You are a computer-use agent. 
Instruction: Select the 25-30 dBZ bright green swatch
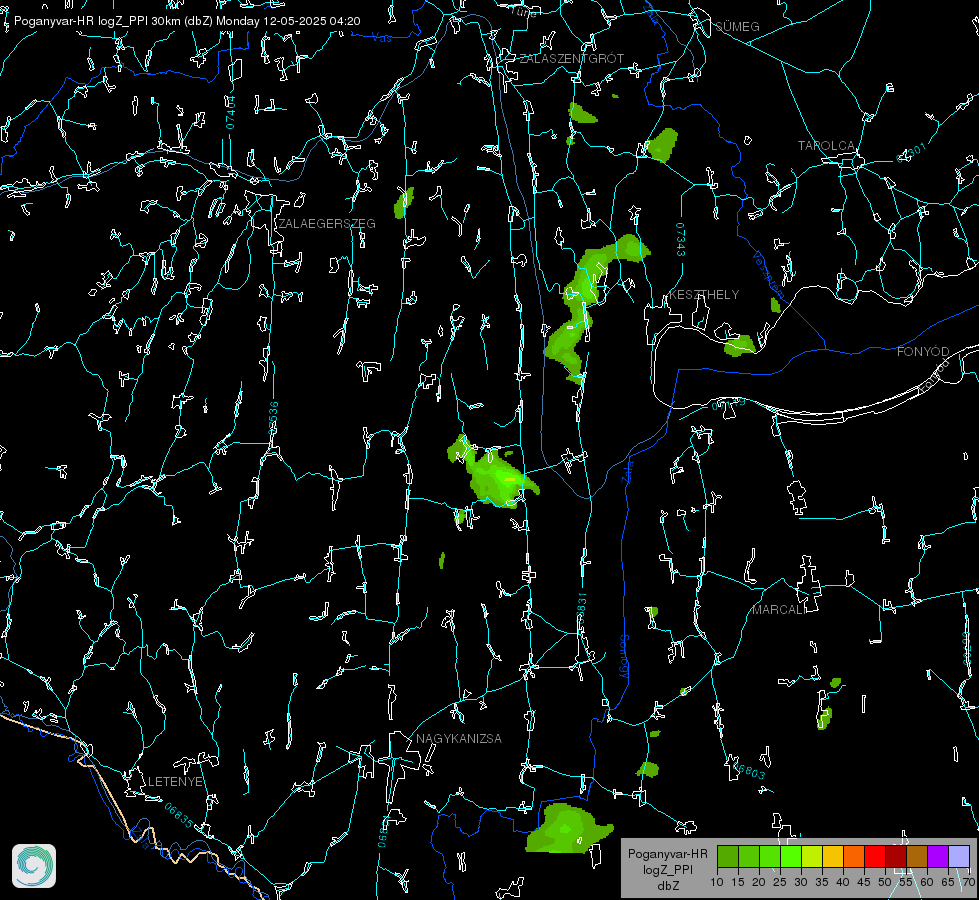click(x=791, y=856)
